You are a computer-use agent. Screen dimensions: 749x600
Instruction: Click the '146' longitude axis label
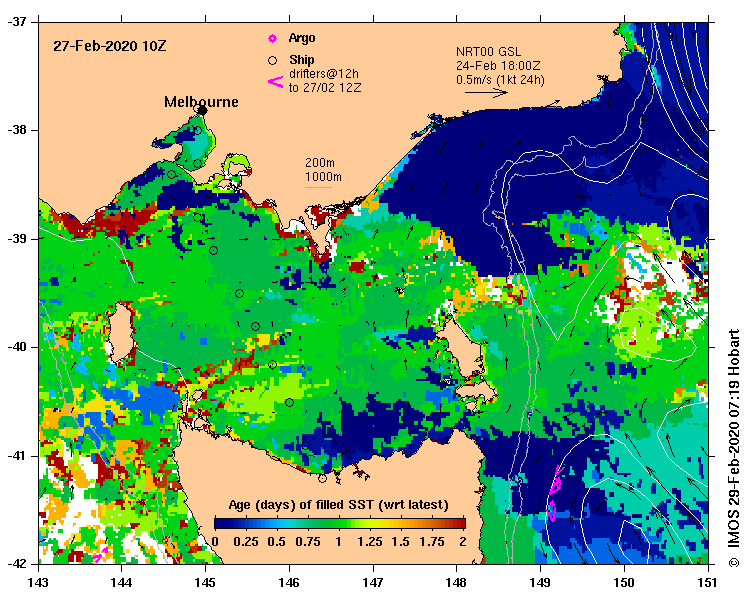[289, 582]
